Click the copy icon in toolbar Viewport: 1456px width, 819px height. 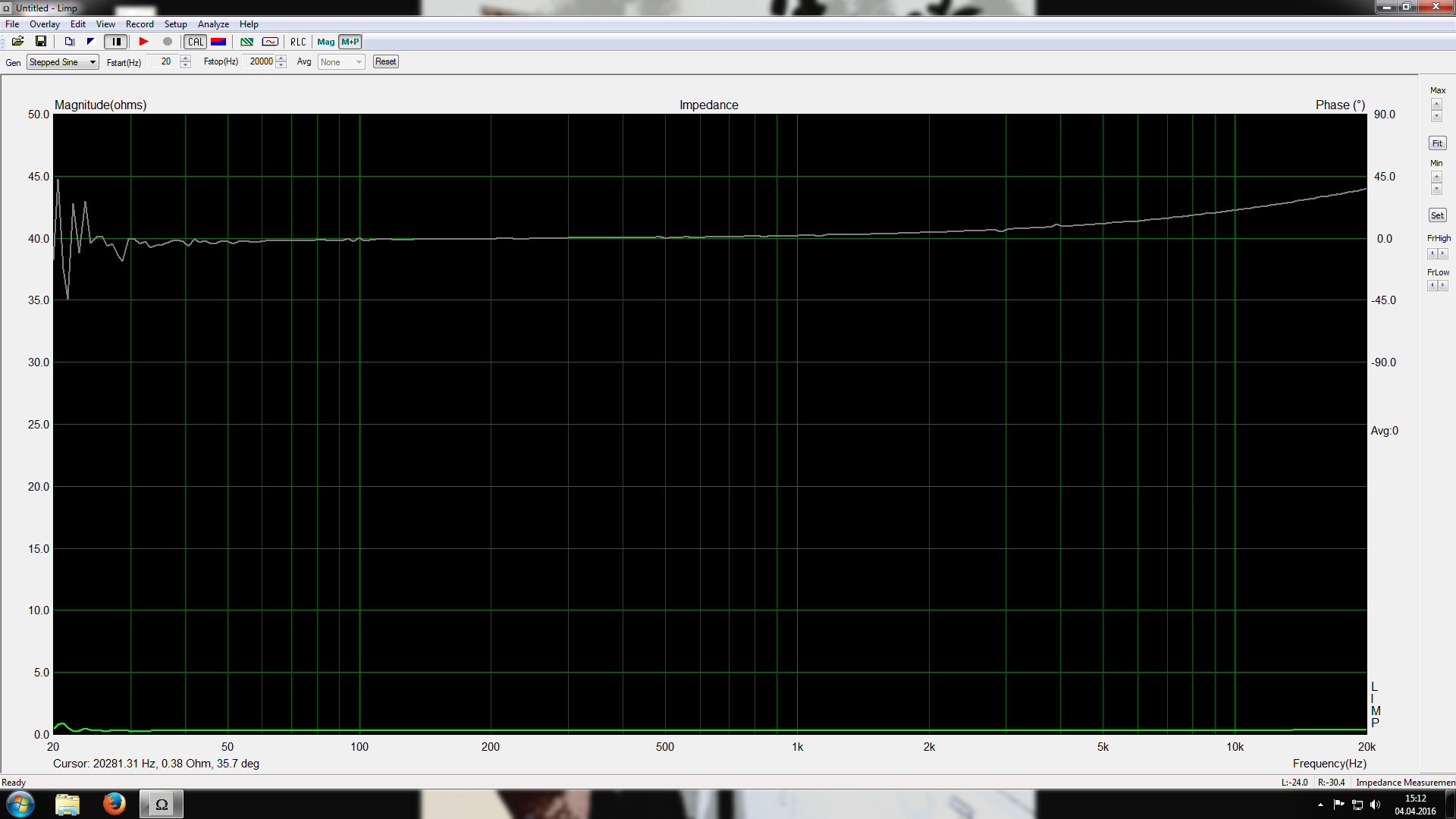tap(69, 42)
